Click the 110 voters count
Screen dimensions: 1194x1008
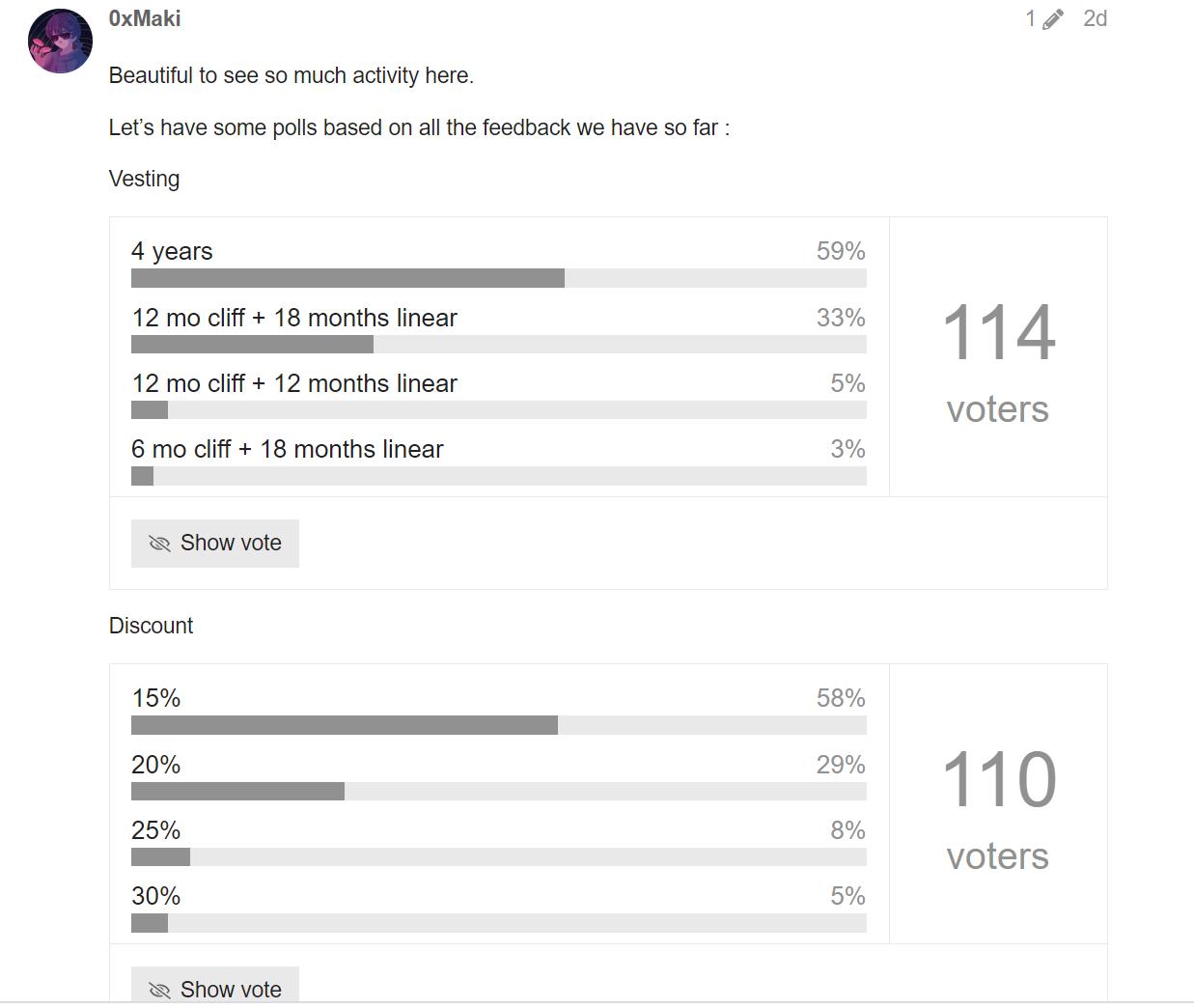pyautogui.click(x=998, y=780)
